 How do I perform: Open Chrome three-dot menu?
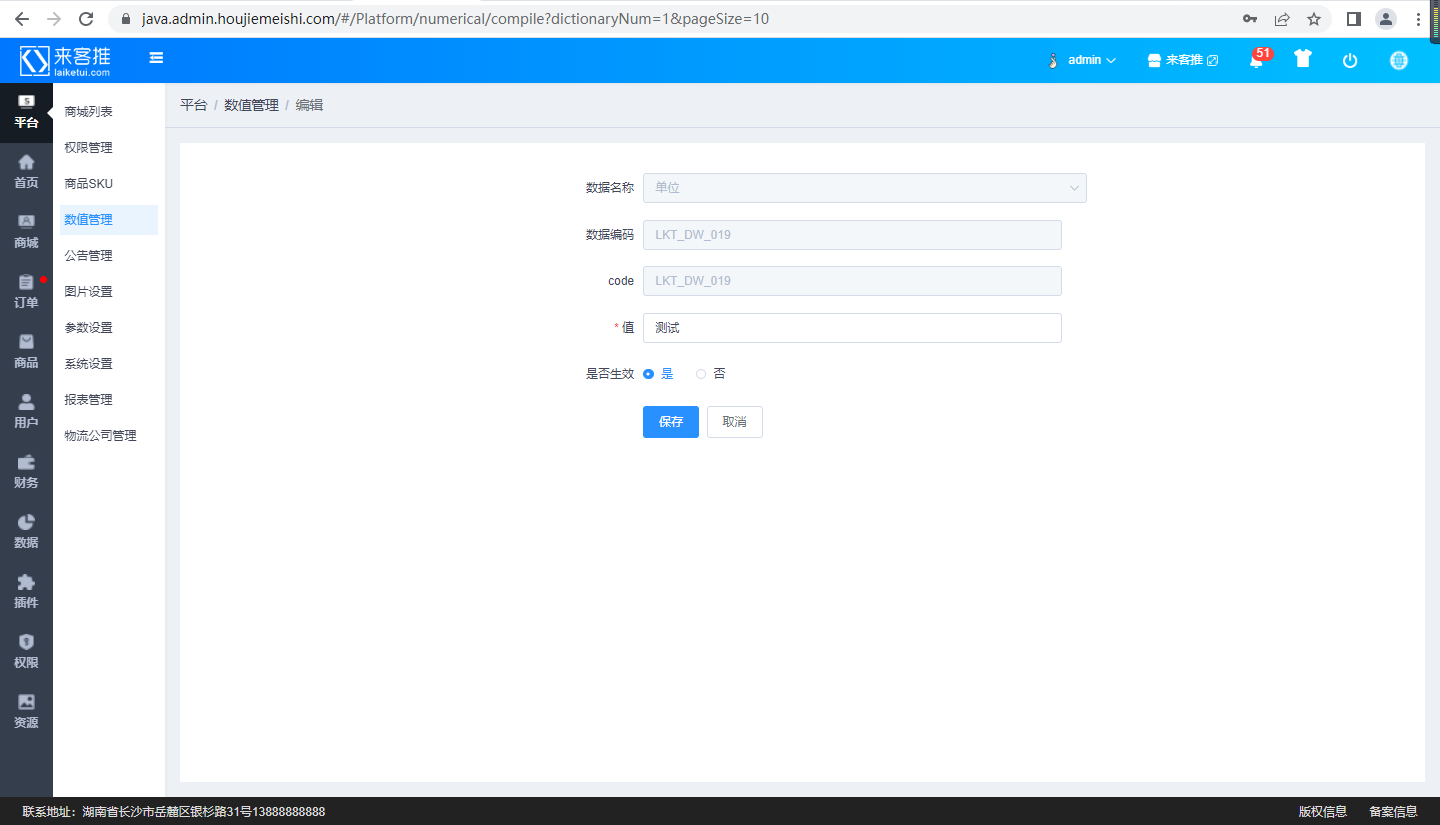(1419, 19)
